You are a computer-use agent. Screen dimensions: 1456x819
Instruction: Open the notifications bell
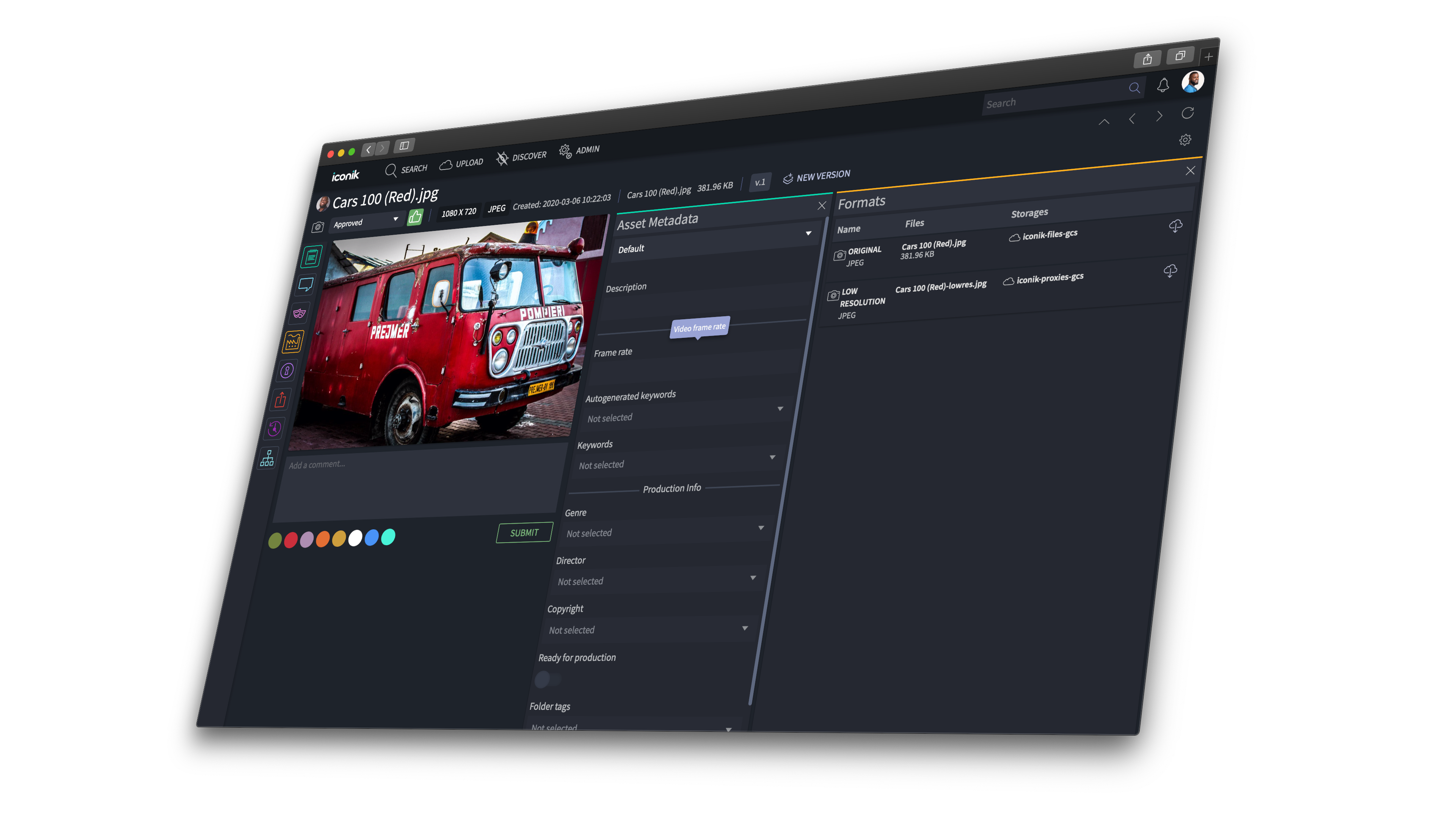pos(1163,85)
